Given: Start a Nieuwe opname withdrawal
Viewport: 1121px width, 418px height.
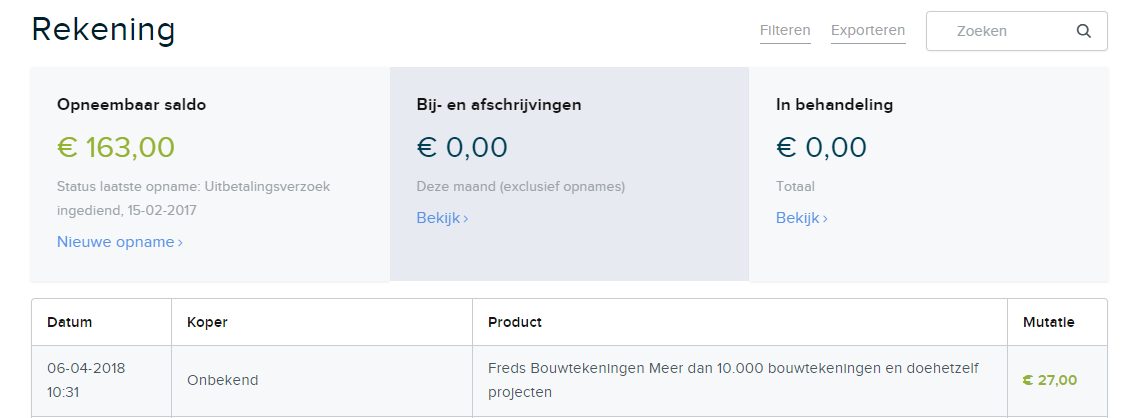Looking at the screenshot, I should click(119, 242).
